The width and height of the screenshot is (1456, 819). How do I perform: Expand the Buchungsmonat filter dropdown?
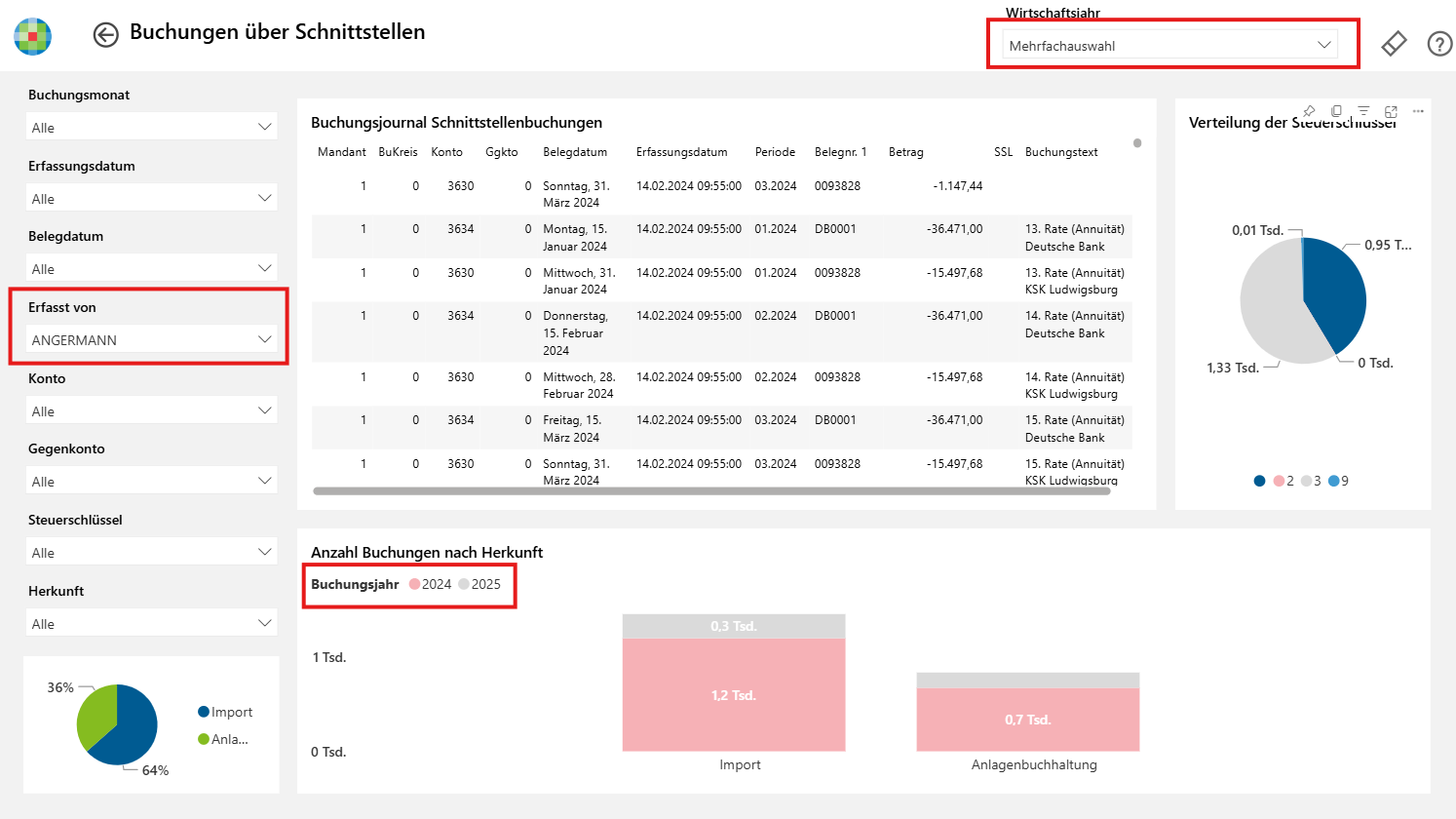(151, 127)
